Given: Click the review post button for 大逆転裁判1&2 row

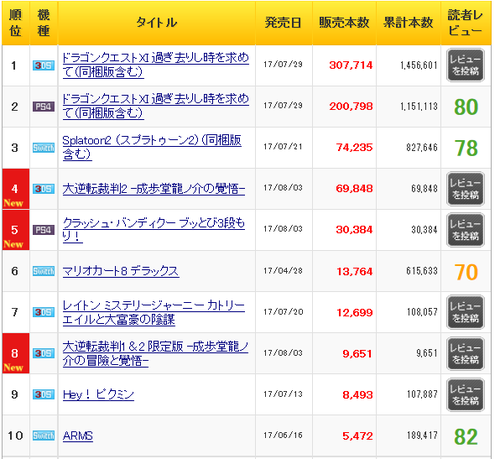Looking at the screenshot, I should coord(465,354).
